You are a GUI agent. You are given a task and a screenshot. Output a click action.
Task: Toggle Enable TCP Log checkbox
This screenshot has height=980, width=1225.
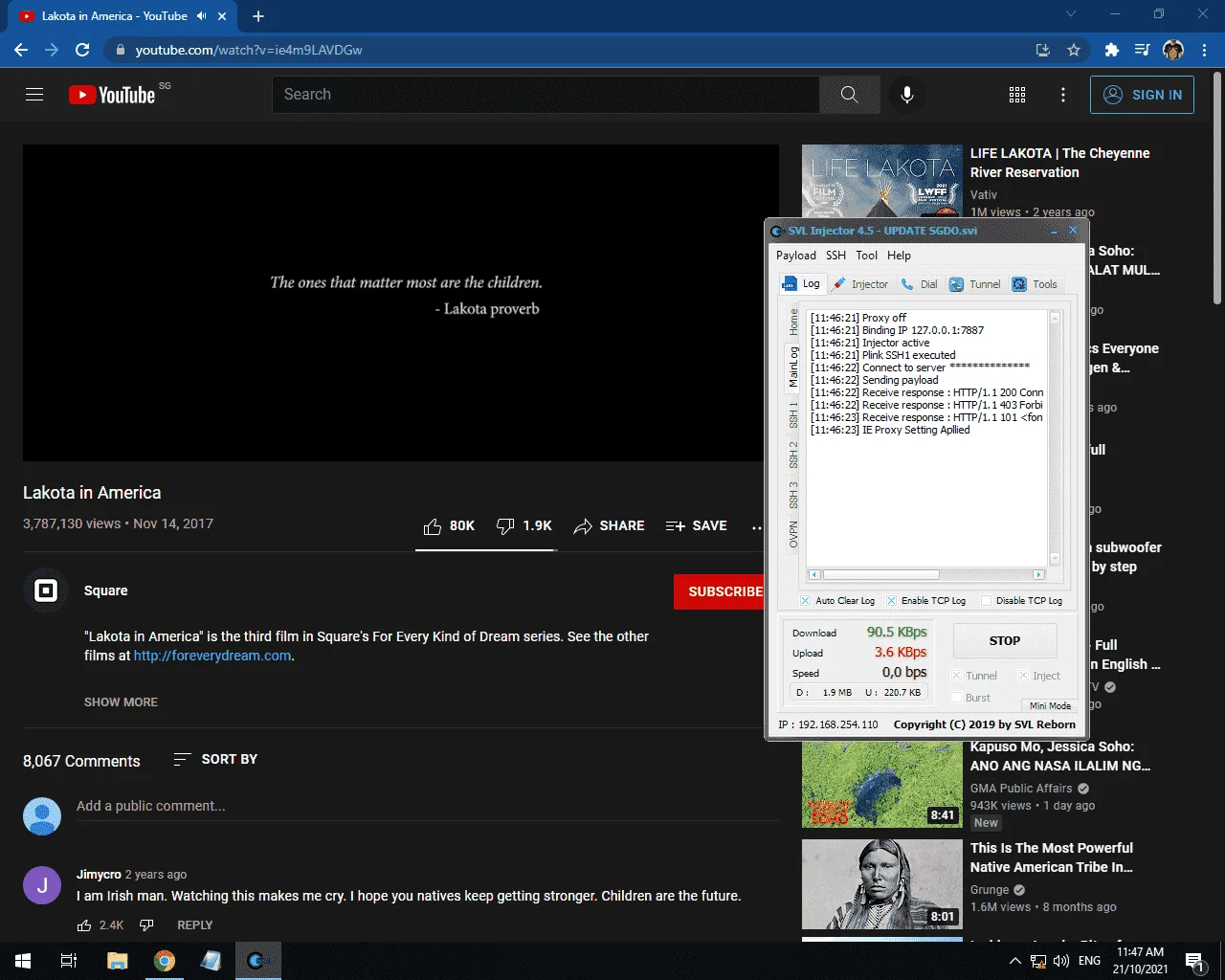point(891,601)
